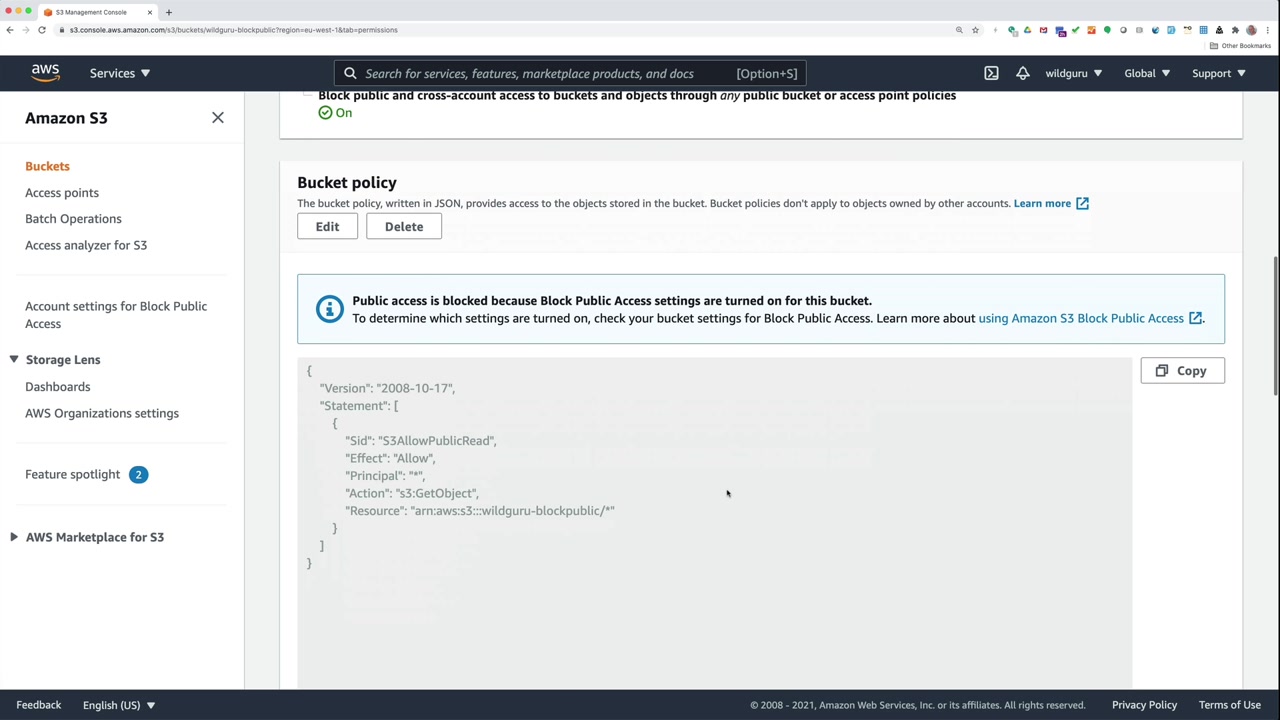Click the Edit bucket policy button
Image resolution: width=1280 pixels, height=720 pixels.
(x=327, y=227)
